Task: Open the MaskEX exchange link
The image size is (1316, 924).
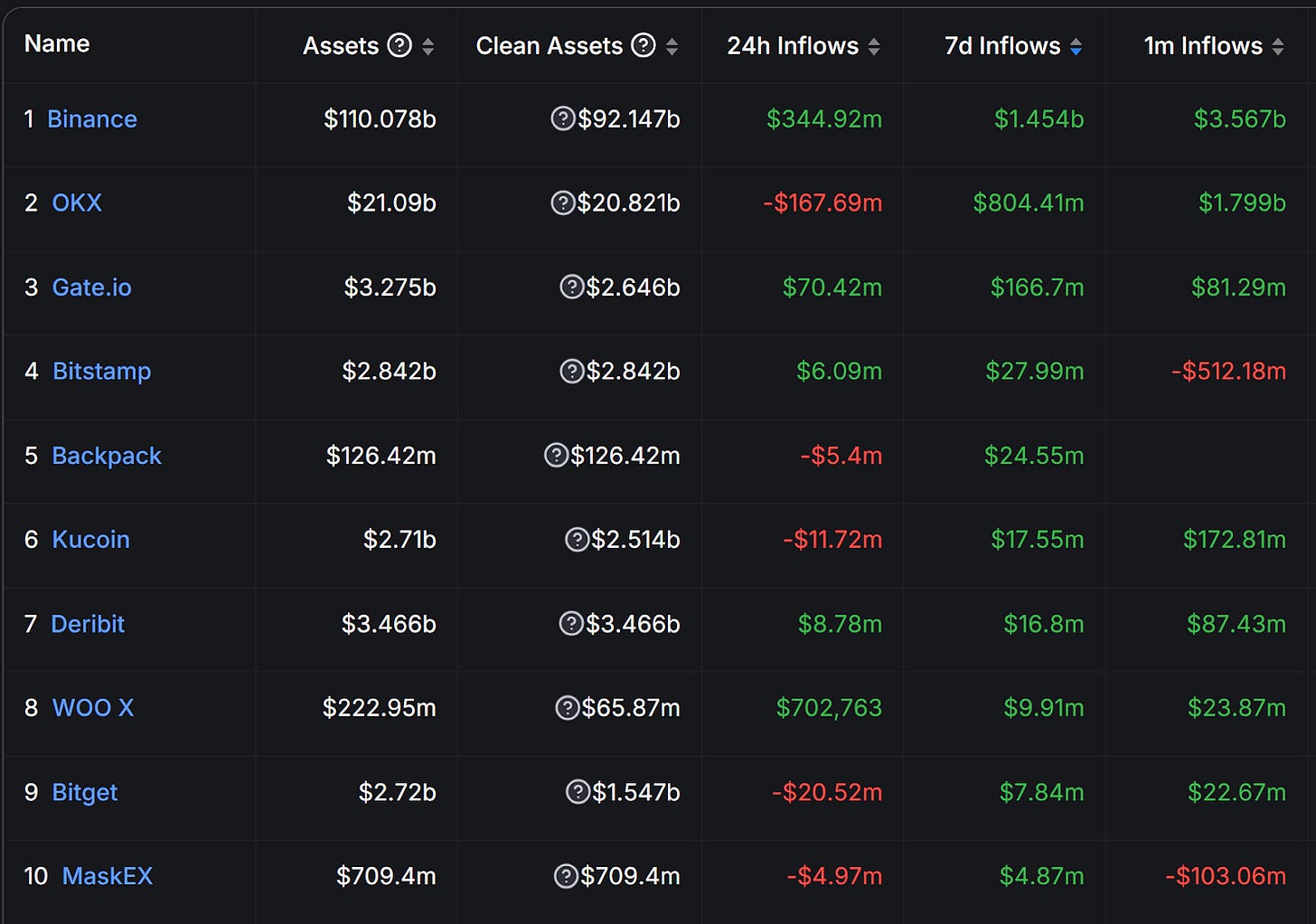Action: (108, 875)
